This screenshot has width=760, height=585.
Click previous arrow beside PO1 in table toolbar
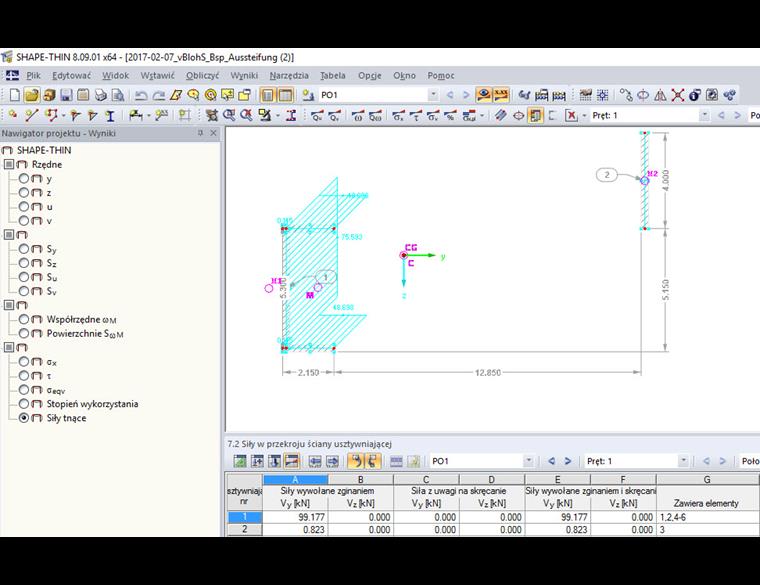[x=551, y=461]
